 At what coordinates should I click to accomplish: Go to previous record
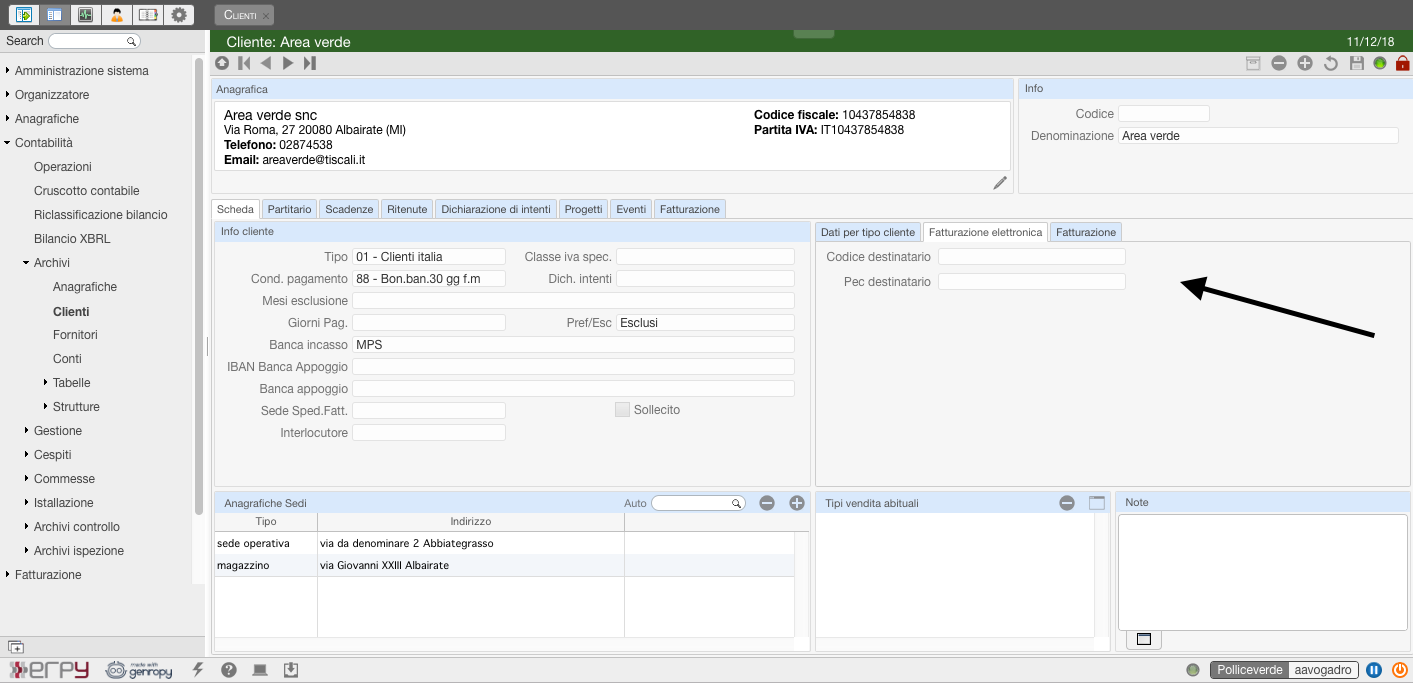(266, 63)
